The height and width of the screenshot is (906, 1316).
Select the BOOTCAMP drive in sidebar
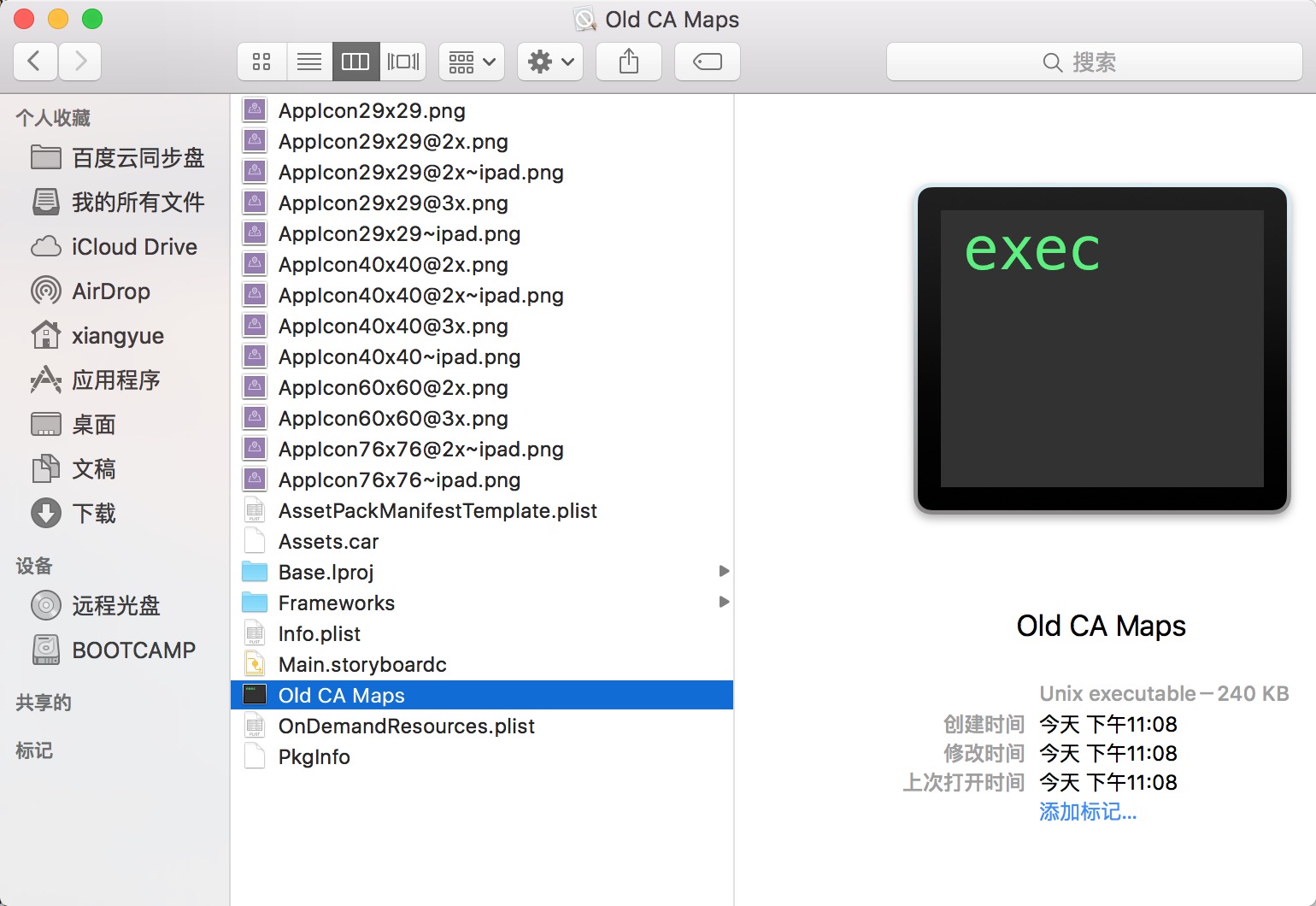click(132, 650)
